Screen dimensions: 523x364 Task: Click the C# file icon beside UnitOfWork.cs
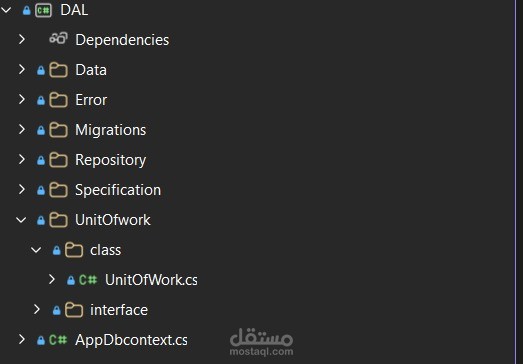[88, 280]
